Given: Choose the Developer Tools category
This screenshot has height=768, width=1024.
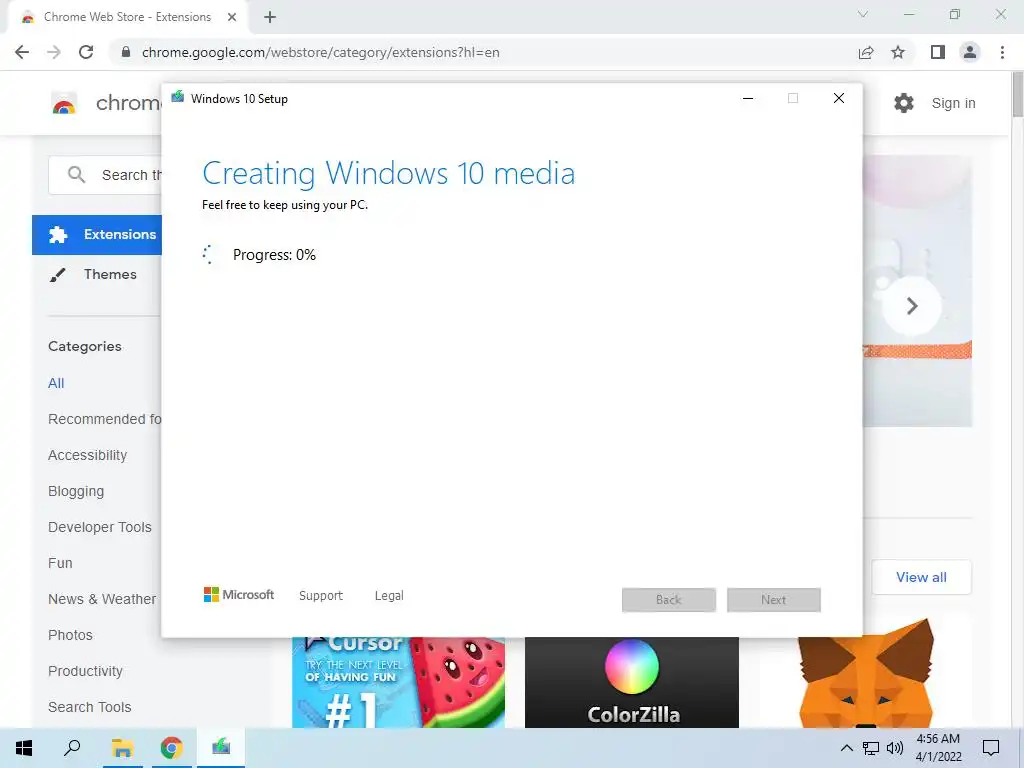Looking at the screenshot, I should pos(99,527).
